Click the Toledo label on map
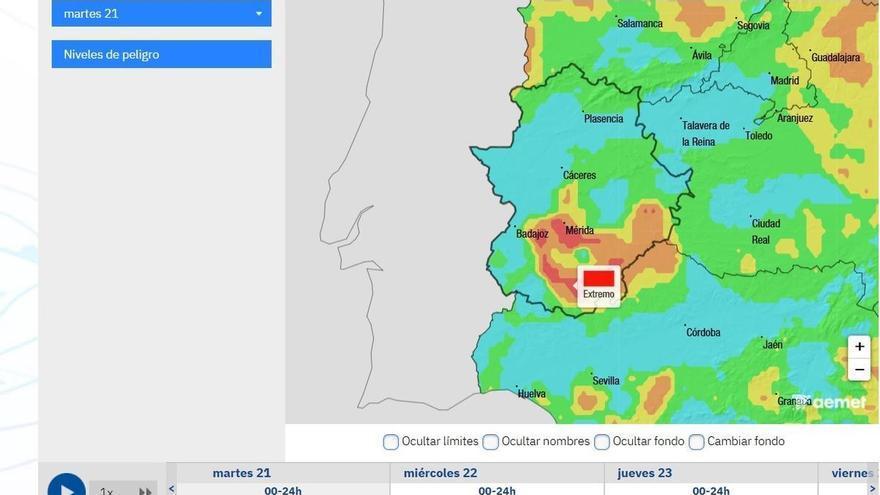This screenshot has height=495, width=880. (x=759, y=136)
